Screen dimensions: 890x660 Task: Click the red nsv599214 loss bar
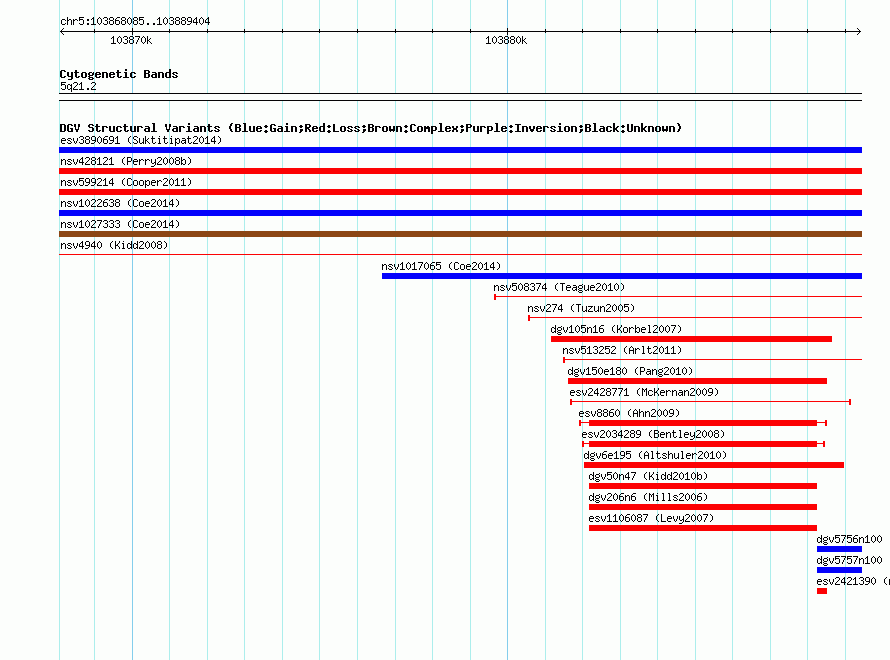pyautogui.click(x=460, y=192)
